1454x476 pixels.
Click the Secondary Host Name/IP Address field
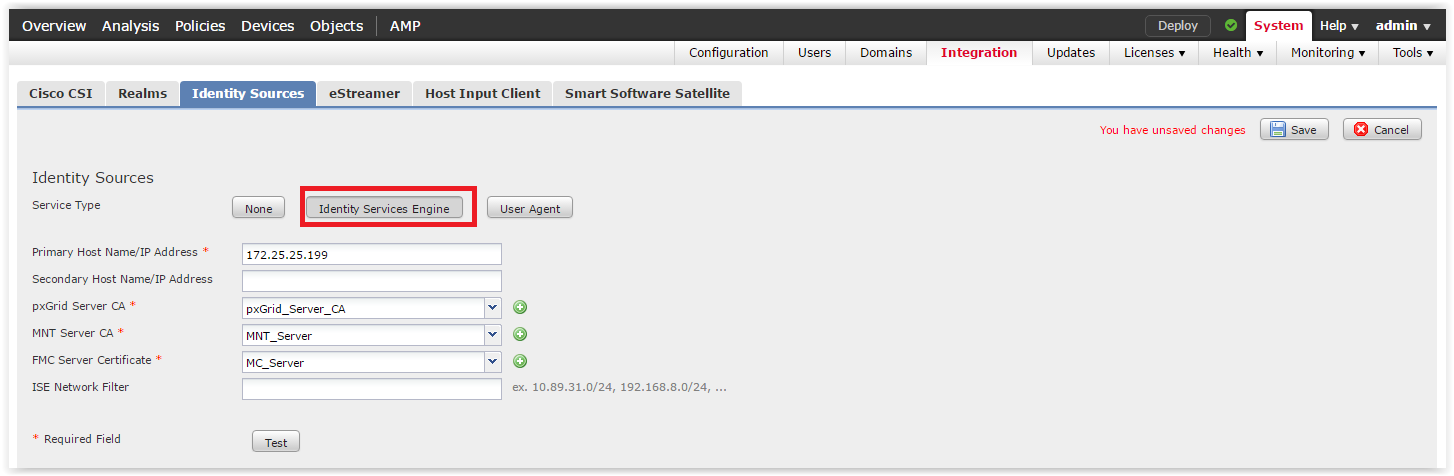372,281
